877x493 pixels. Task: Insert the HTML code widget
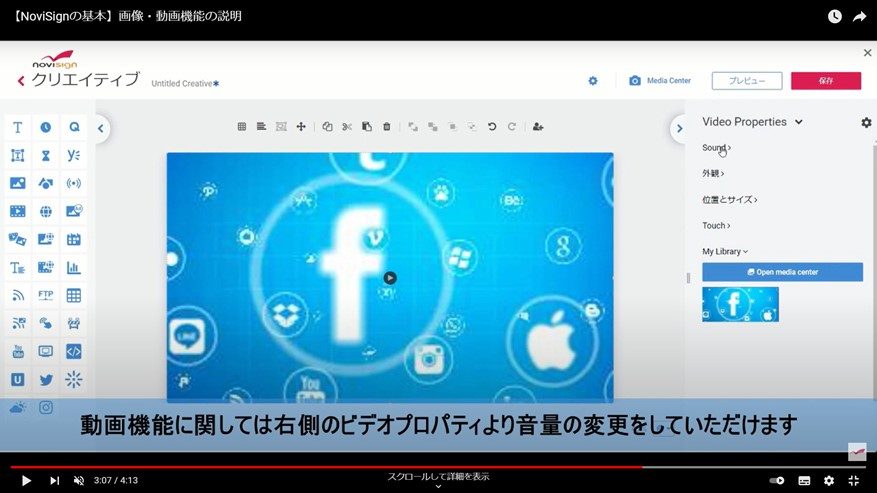[74, 351]
